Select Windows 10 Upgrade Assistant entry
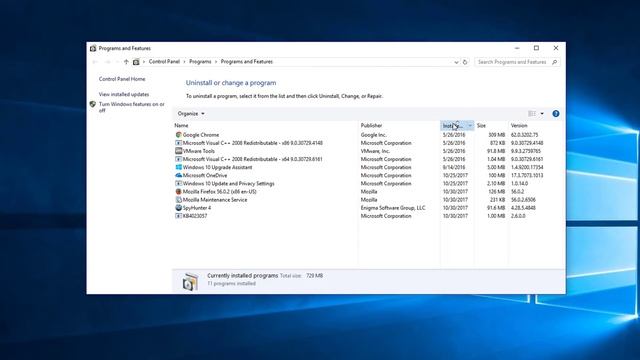 pyautogui.click(x=217, y=167)
